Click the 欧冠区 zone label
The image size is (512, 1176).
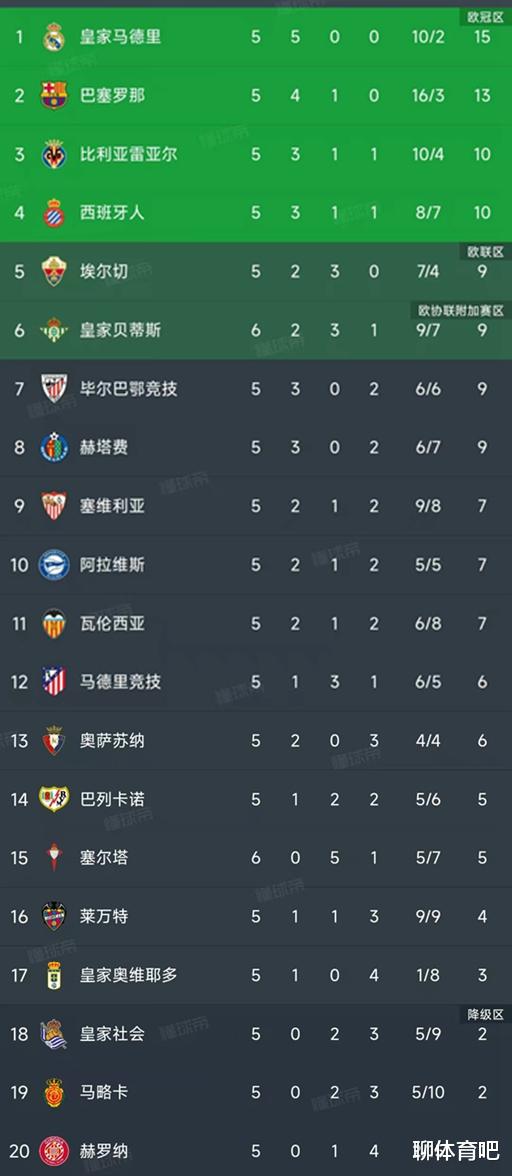pyautogui.click(x=484, y=16)
